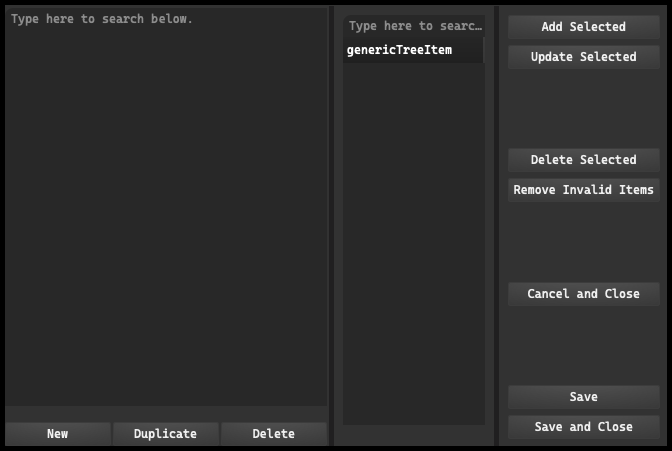
Task: Click blank space below genericTreeItem
Action: pyautogui.click(x=414, y=244)
